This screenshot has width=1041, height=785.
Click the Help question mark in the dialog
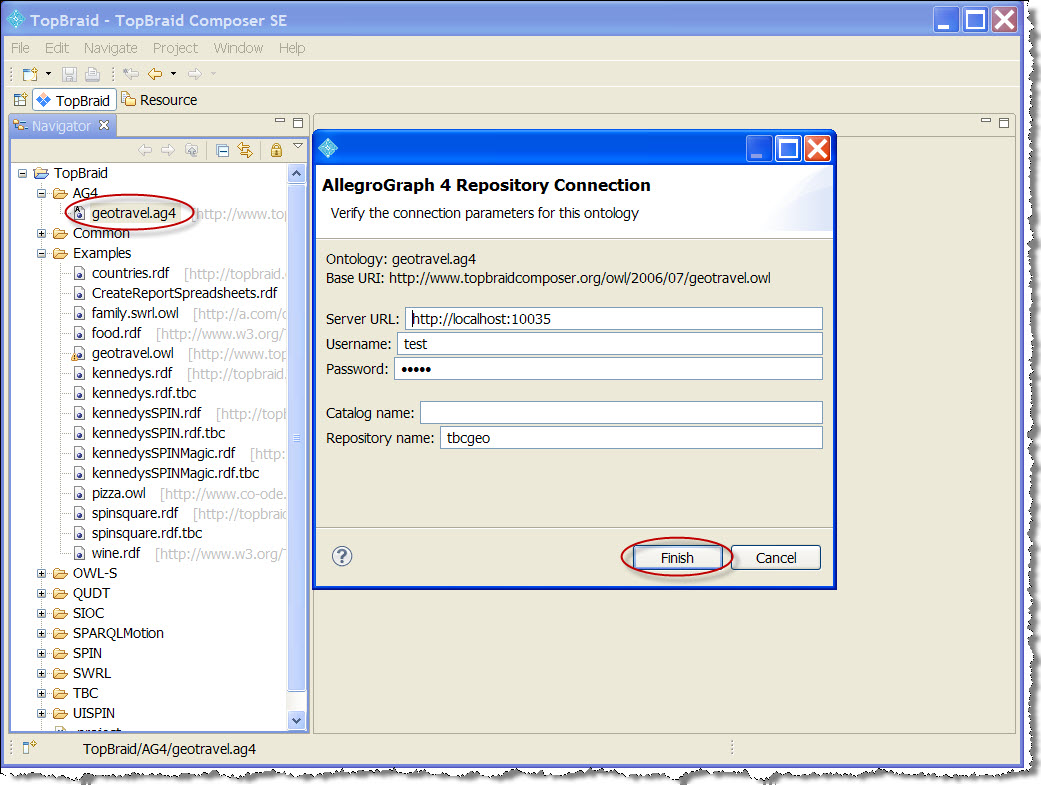click(x=342, y=557)
